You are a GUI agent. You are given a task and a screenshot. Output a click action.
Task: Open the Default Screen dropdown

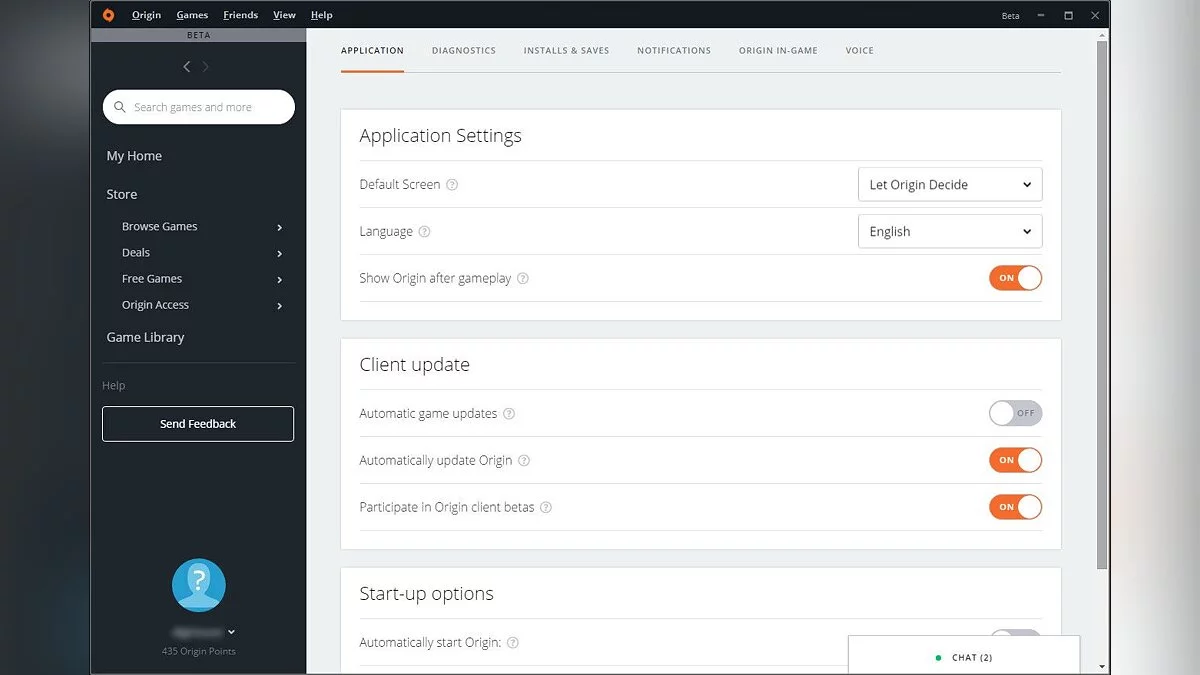(949, 185)
